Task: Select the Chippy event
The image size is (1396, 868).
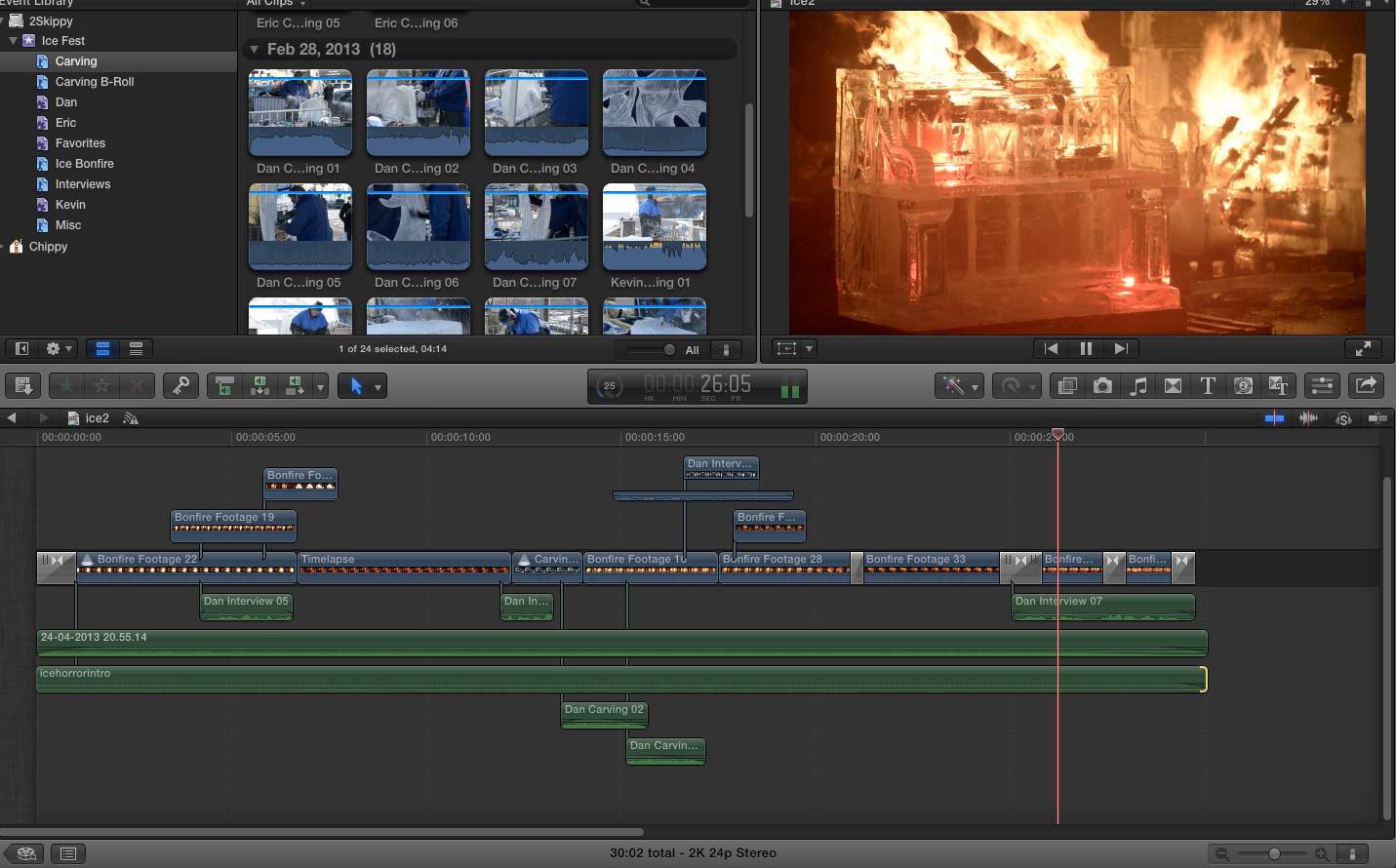Action: (x=48, y=247)
